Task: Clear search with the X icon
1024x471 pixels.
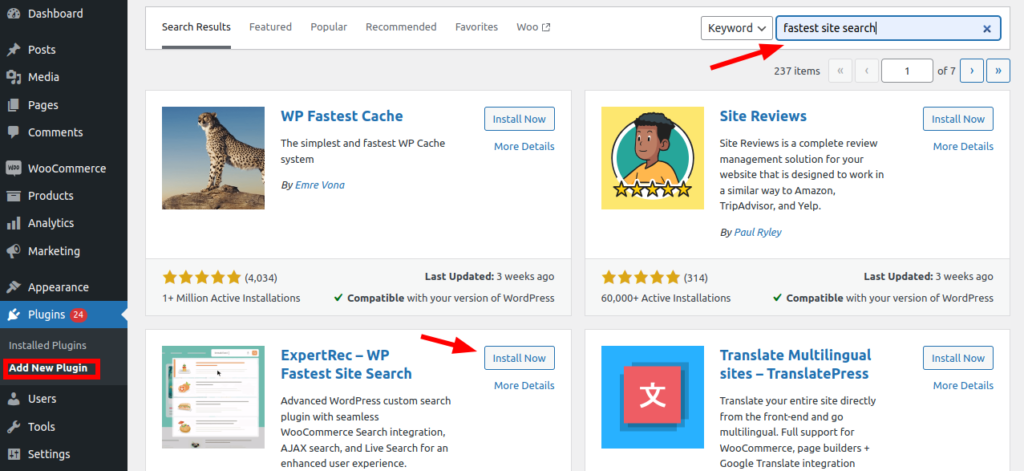Action: 987,29
